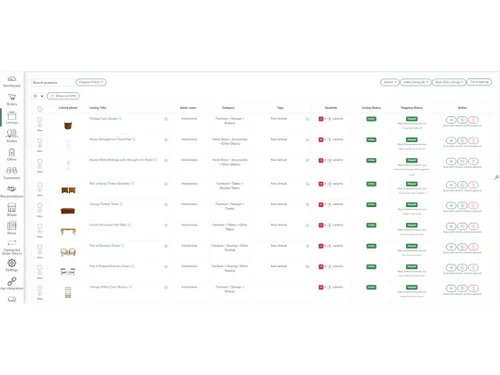The image size is (500, 375).
Task: Expand More under Pair of Directors Chairs checkbox
Action: tap(40, 257)
